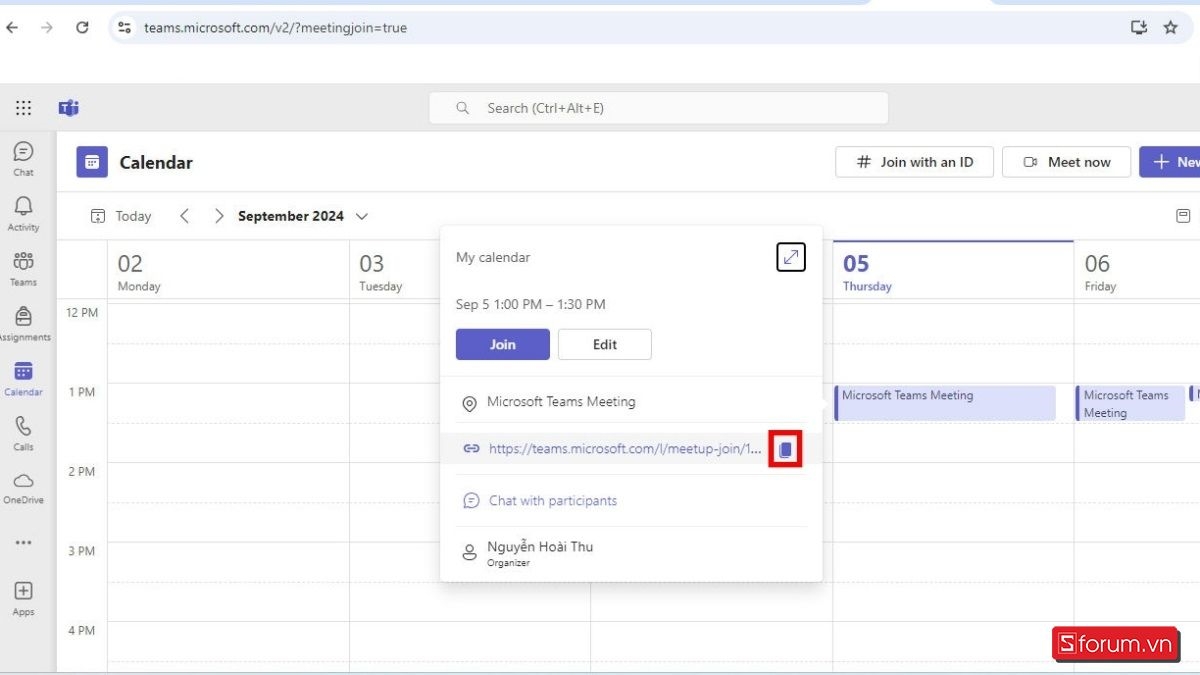Open the Activity bell in sidebar
Viewport: 1200px width, 675px height.
pyautogui.click(x=23, y=214)
